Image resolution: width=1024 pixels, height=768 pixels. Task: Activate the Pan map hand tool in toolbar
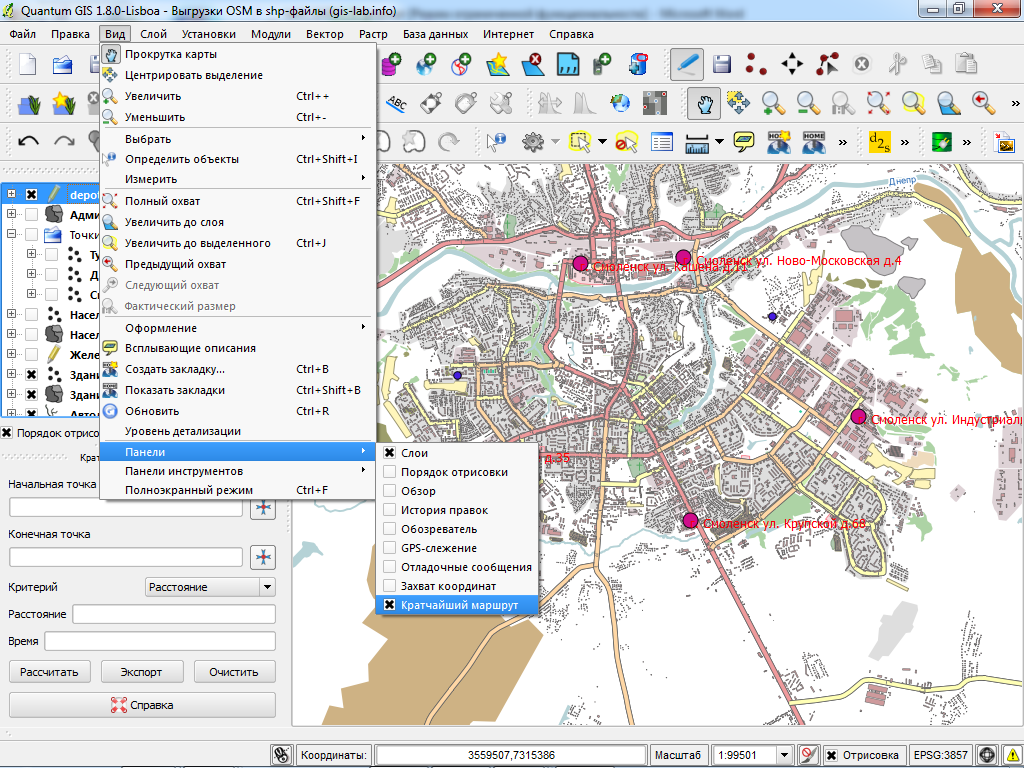704,103
